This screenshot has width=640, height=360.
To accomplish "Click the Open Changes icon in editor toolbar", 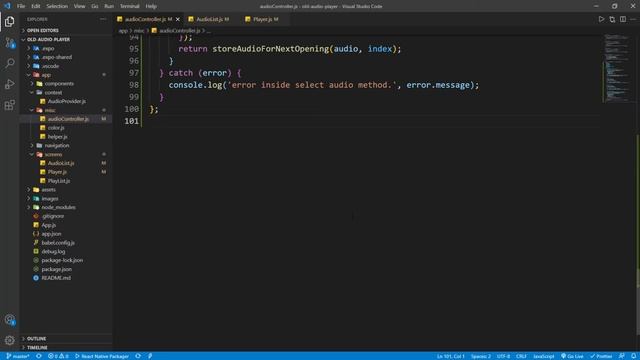I will pos(612,19).
